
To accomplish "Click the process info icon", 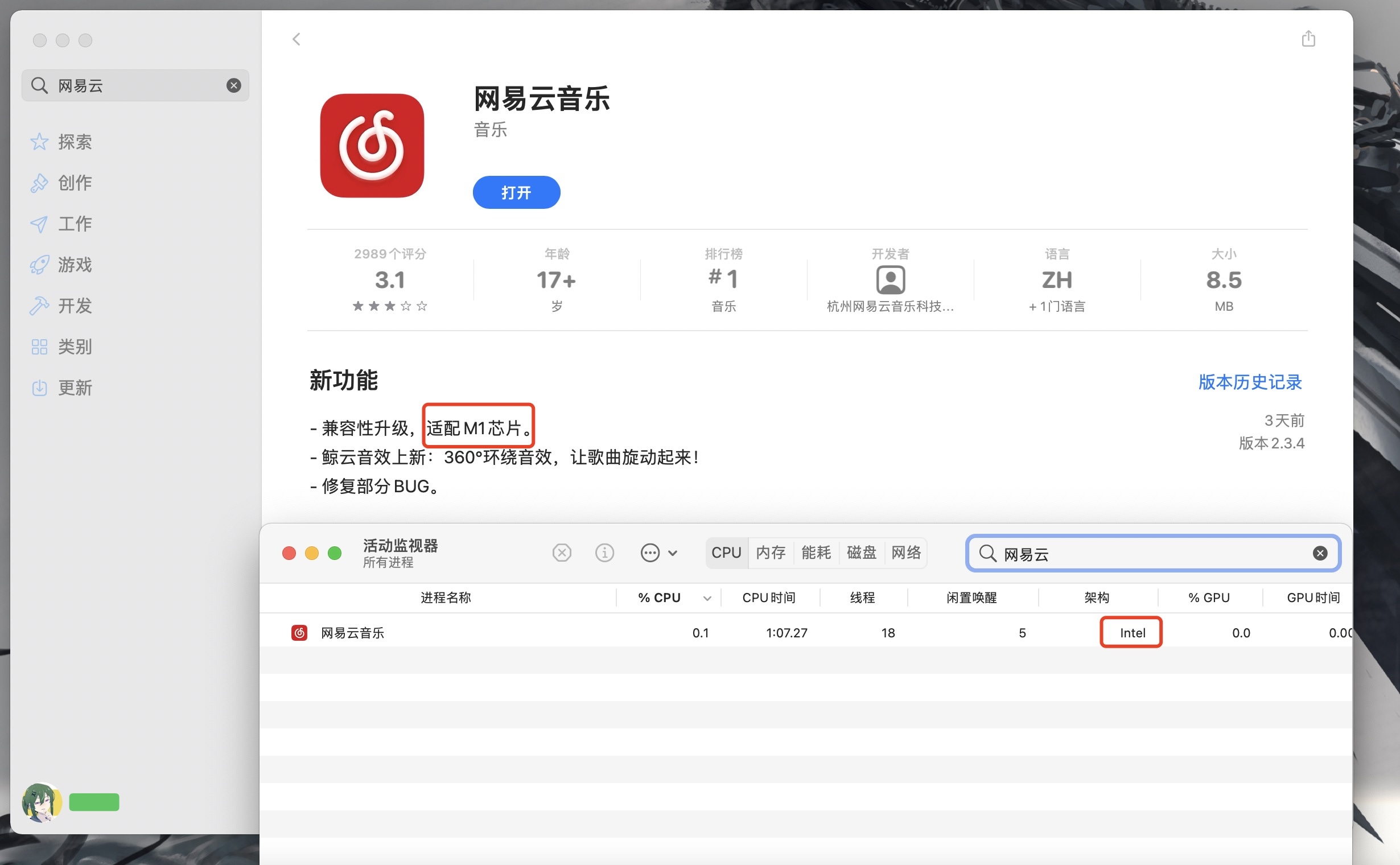I will tap(604, 553).
